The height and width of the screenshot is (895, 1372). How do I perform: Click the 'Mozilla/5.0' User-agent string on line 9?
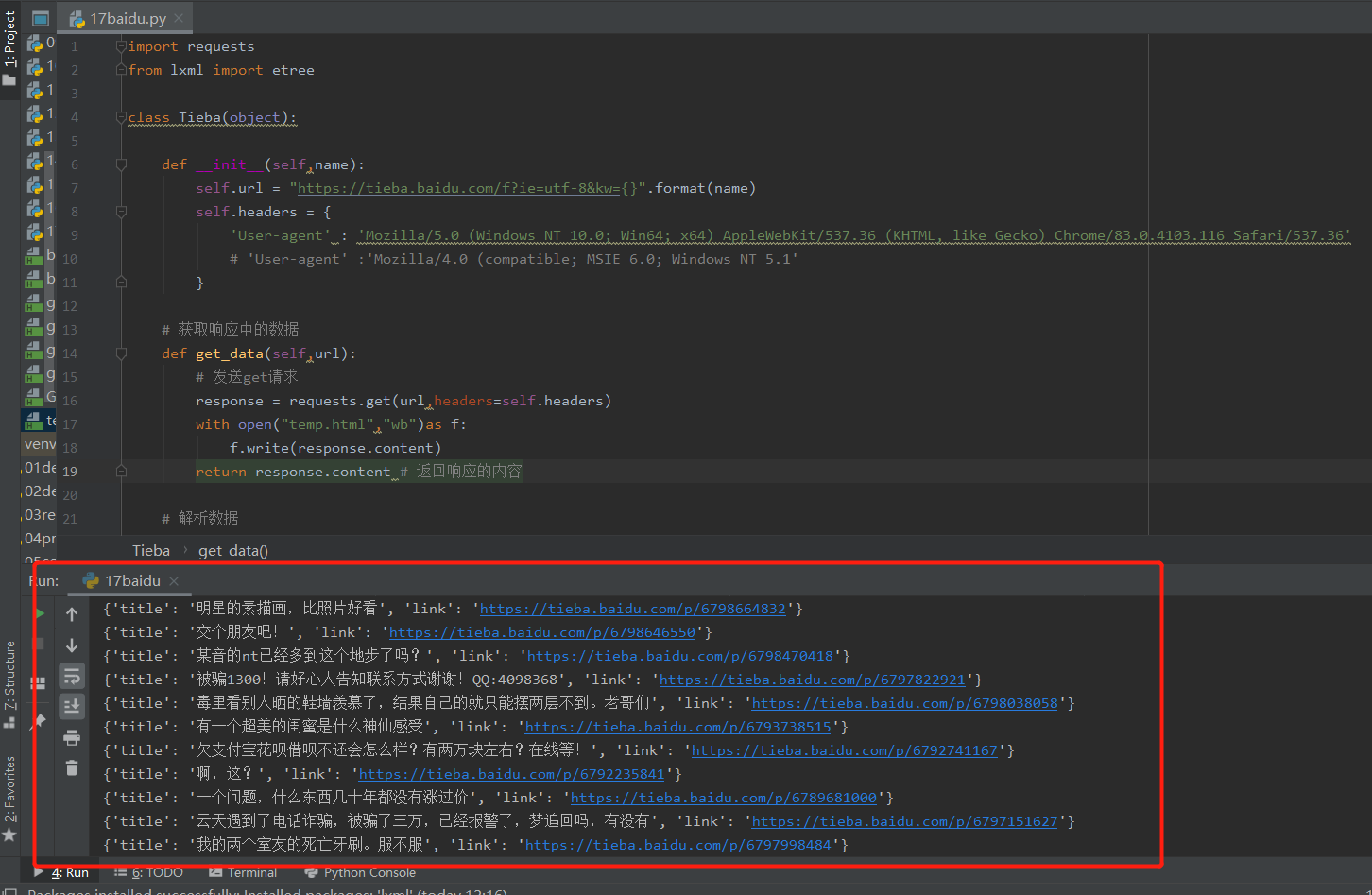pos(854,235)
